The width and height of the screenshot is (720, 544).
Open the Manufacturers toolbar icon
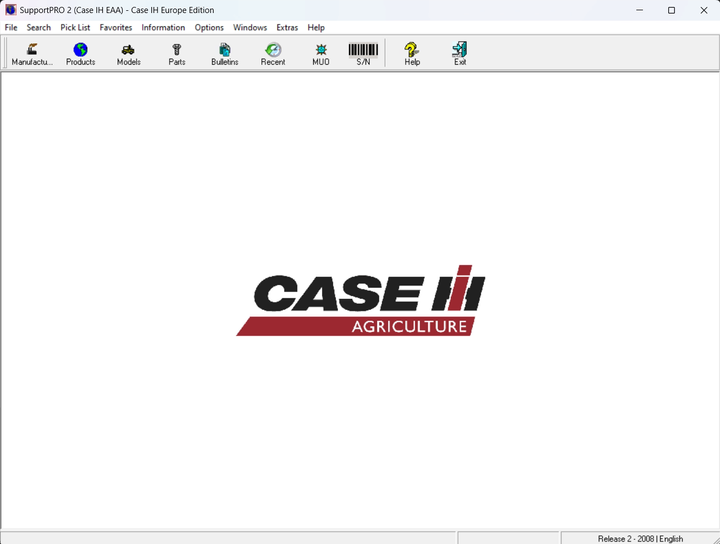32,54
